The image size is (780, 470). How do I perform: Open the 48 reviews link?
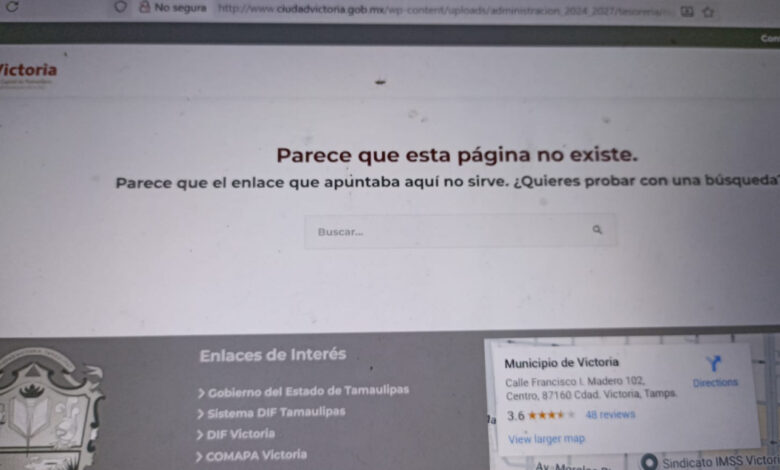point(610,414)
